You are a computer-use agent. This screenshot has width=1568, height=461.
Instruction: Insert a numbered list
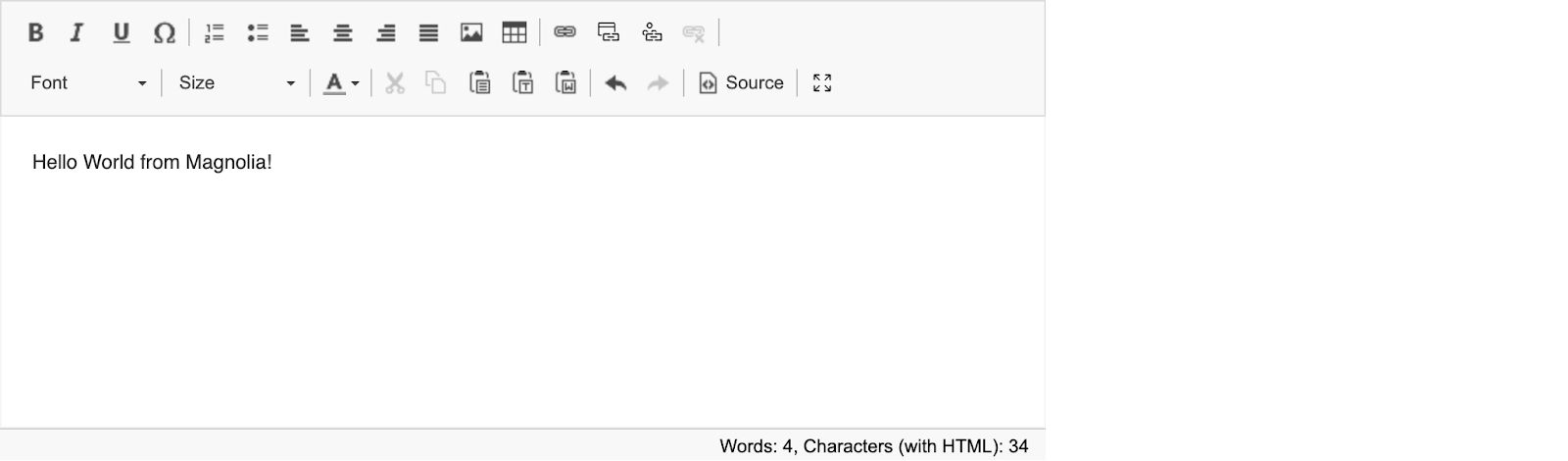point(214,32)
